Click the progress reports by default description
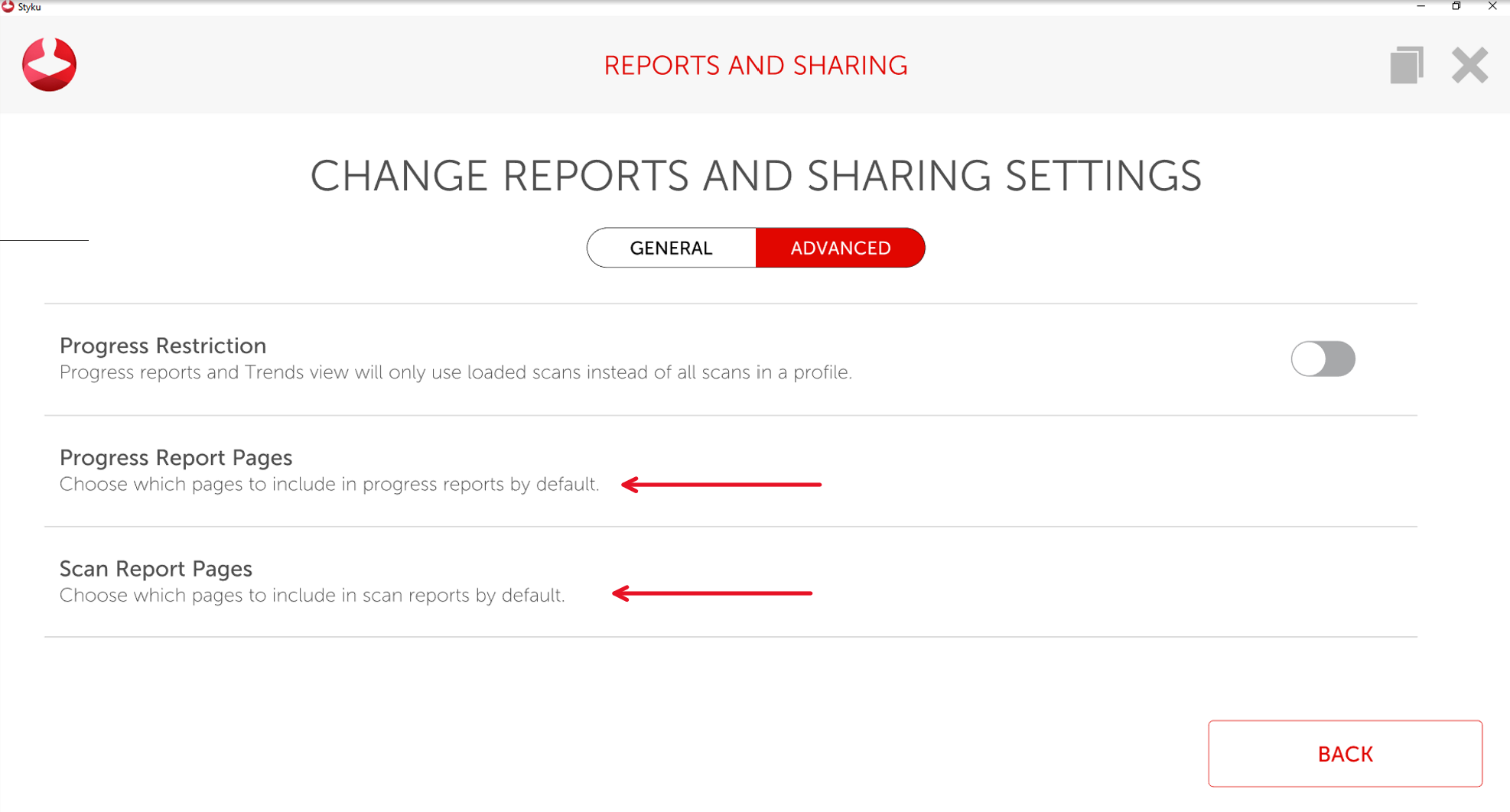The height and width of the screenshot is (812, 1510). click(329, 485)
